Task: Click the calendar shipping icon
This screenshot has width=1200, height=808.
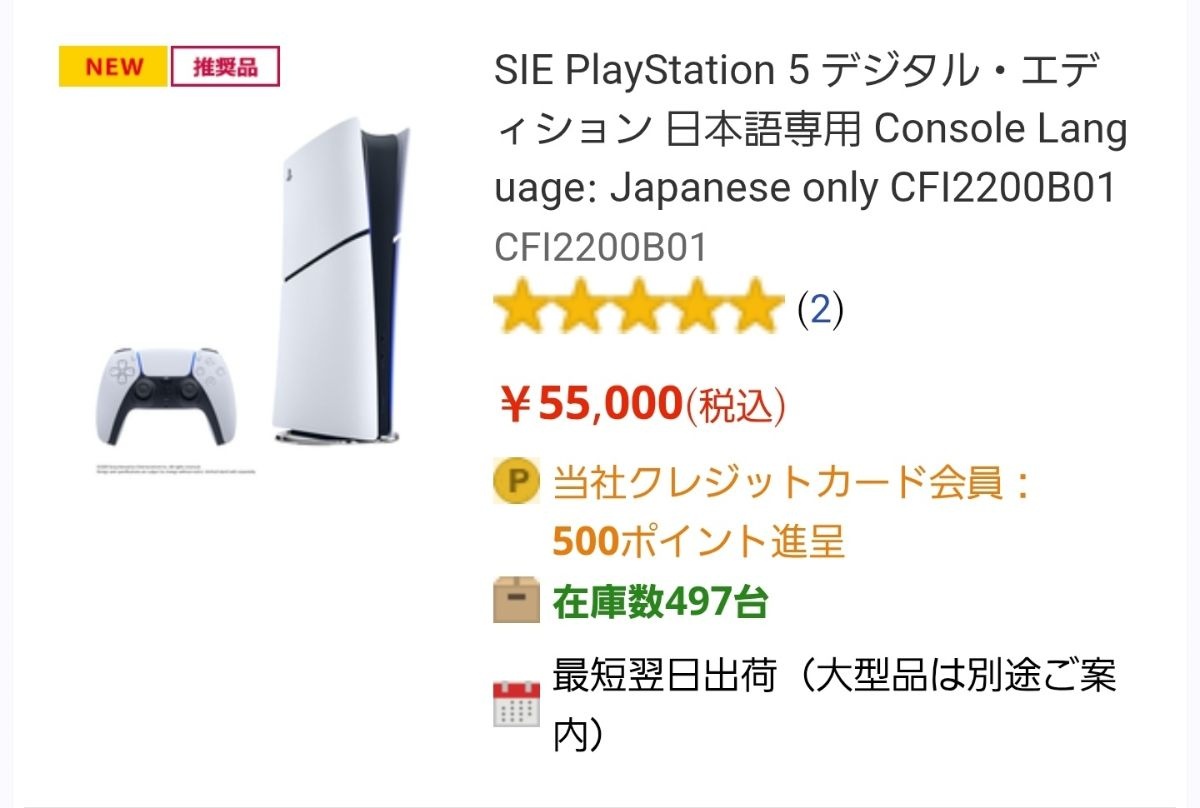Action: coord(516,703)
